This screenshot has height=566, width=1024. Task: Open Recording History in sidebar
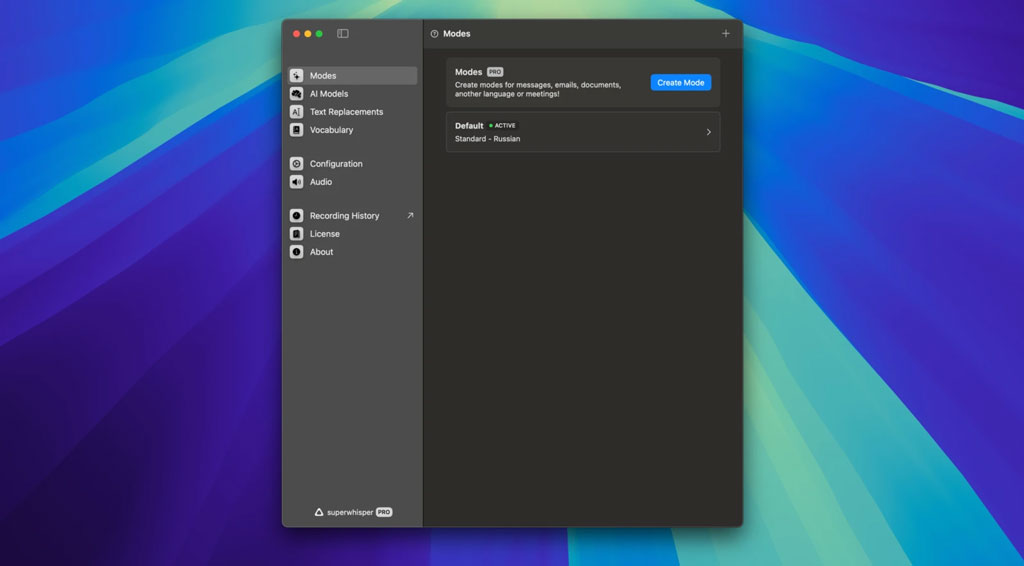click(x=344, y=216)
